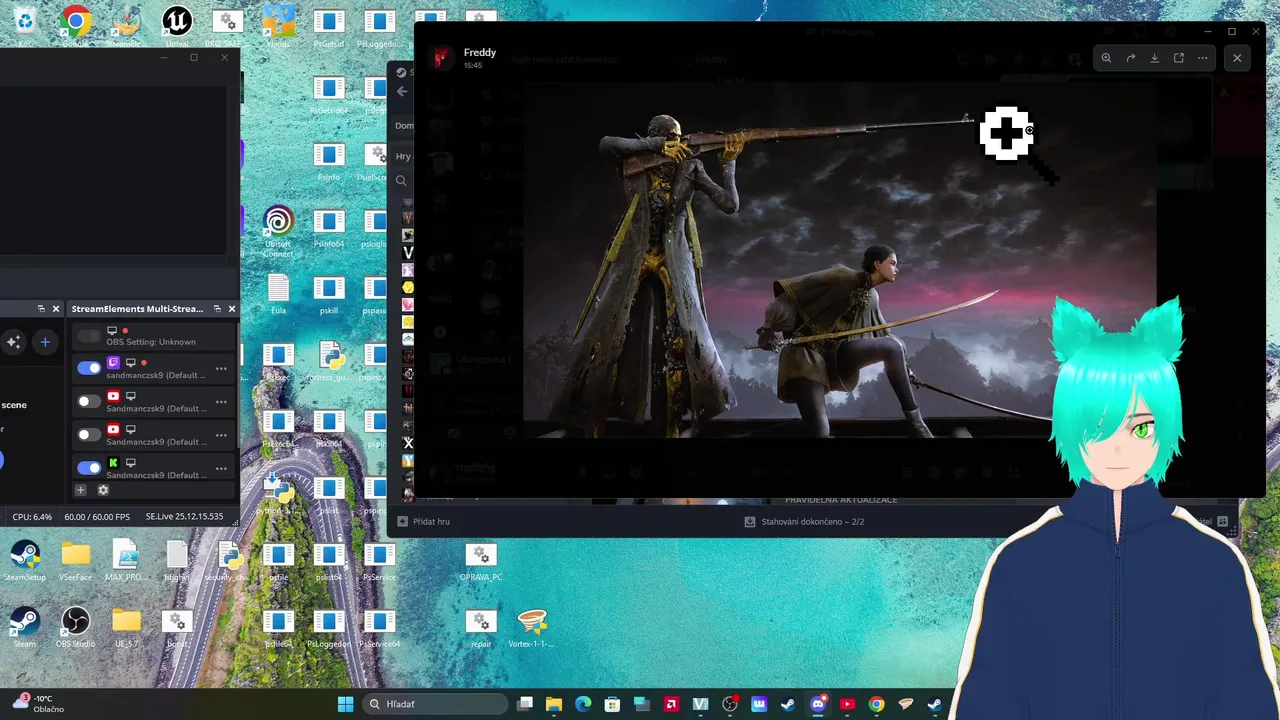This screenshot has height=720, width=1280.
Task: Open the Recycle Bin desktop icon
Action: (24, 25)
